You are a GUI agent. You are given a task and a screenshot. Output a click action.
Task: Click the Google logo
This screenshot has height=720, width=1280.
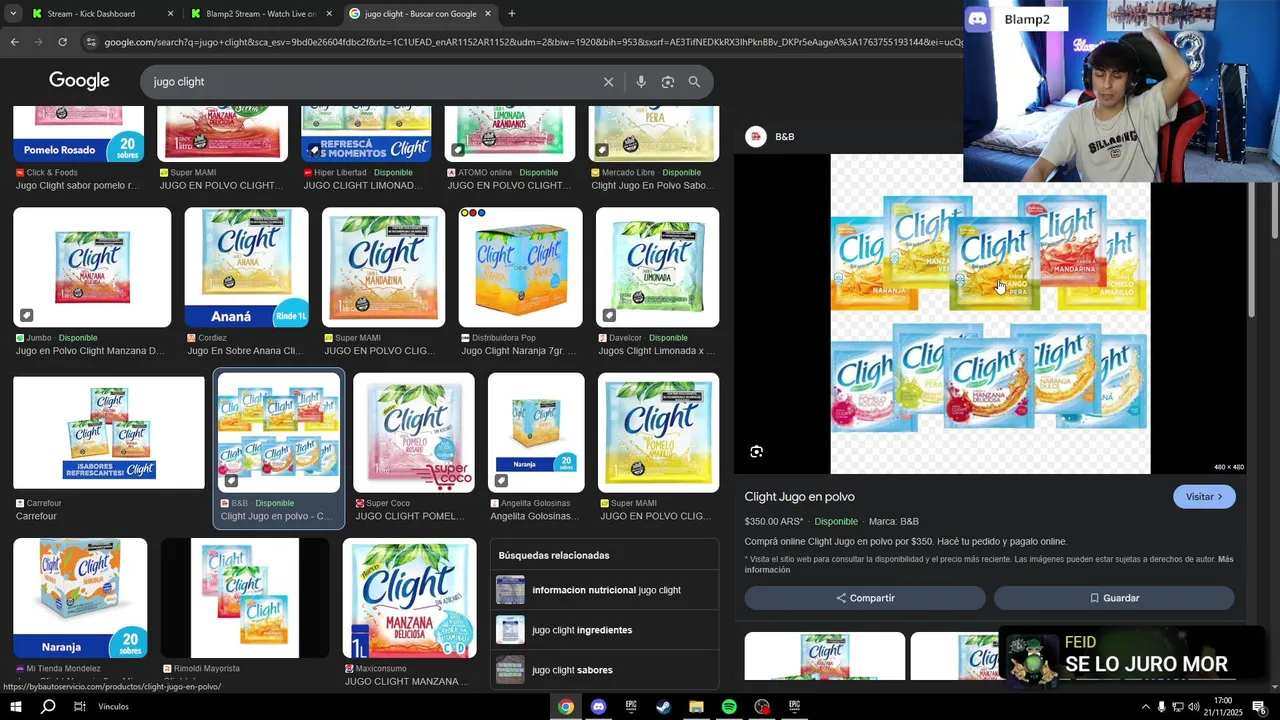point(79,81)
